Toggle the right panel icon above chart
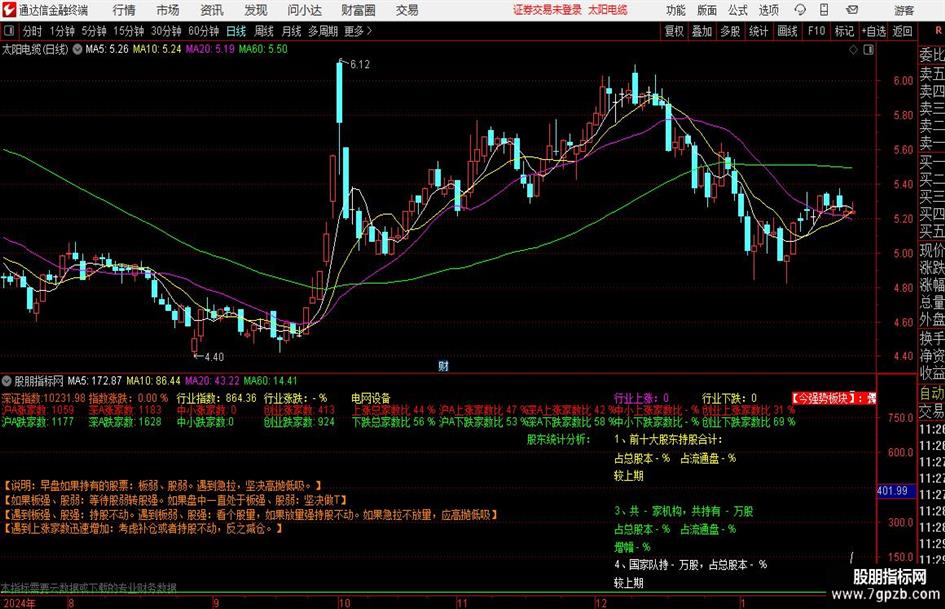The width and height of the screenshot is (945, 609). point(868,49)
